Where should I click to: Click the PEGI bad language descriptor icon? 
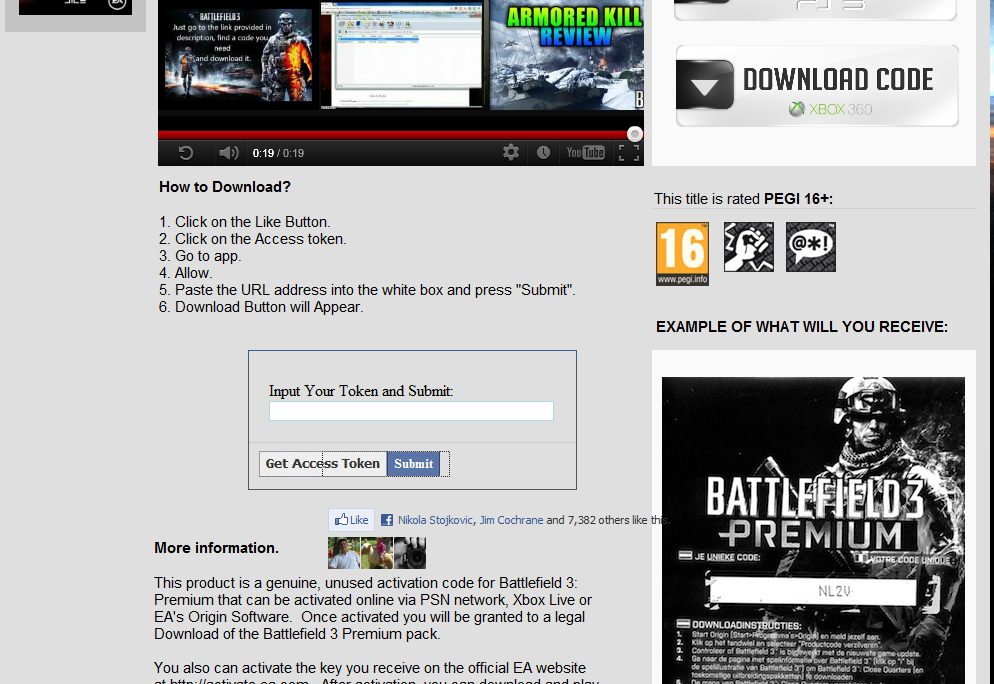pyautogui.click(x=811, y=247)
